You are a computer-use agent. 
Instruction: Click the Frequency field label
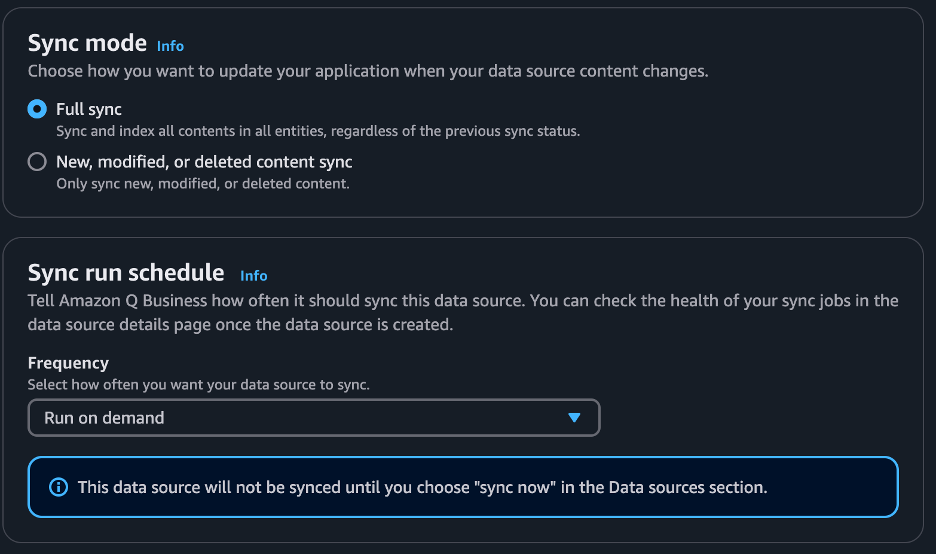pos(68,363)
